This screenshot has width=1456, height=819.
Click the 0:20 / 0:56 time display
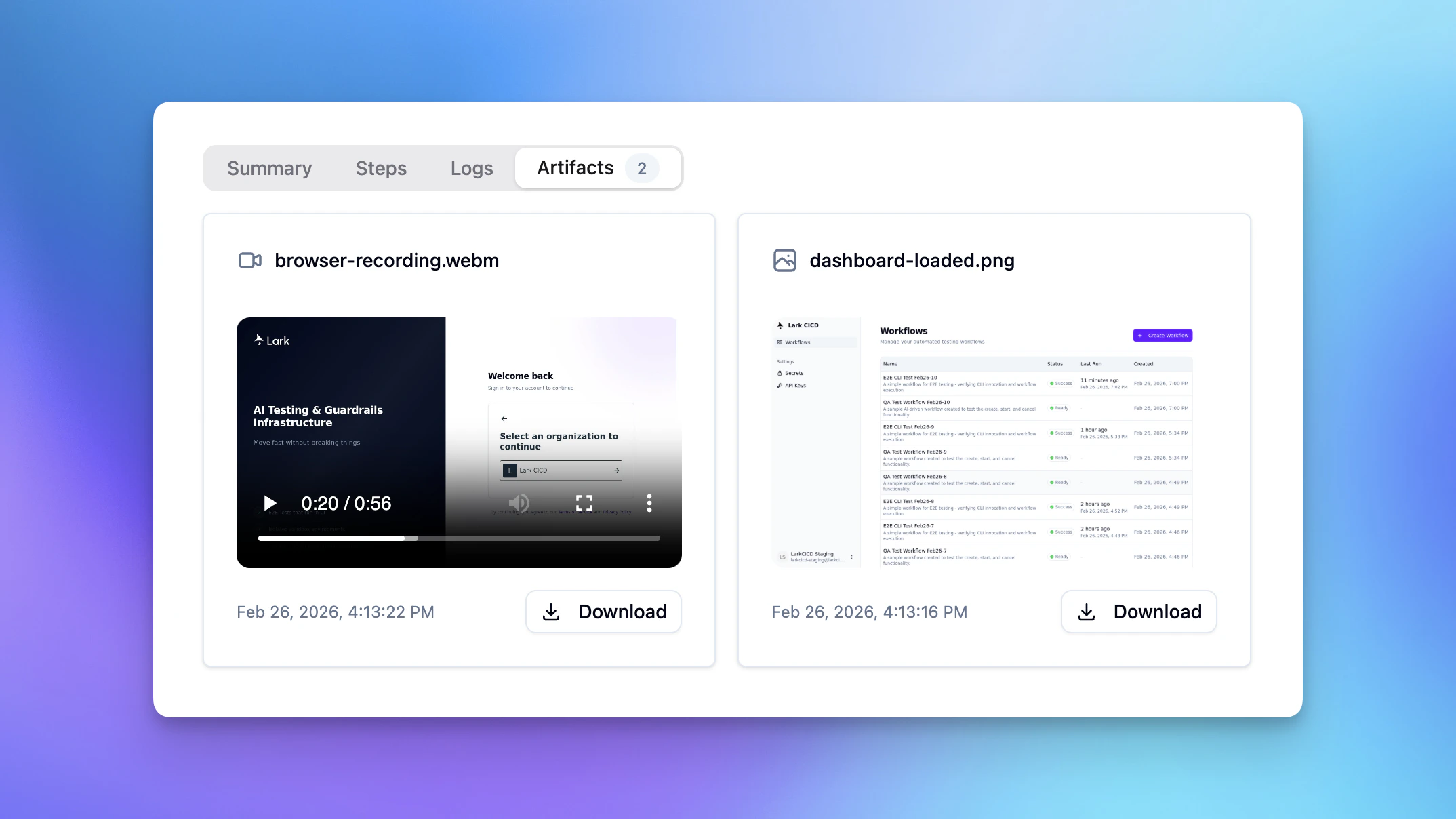tap(346, 503)
